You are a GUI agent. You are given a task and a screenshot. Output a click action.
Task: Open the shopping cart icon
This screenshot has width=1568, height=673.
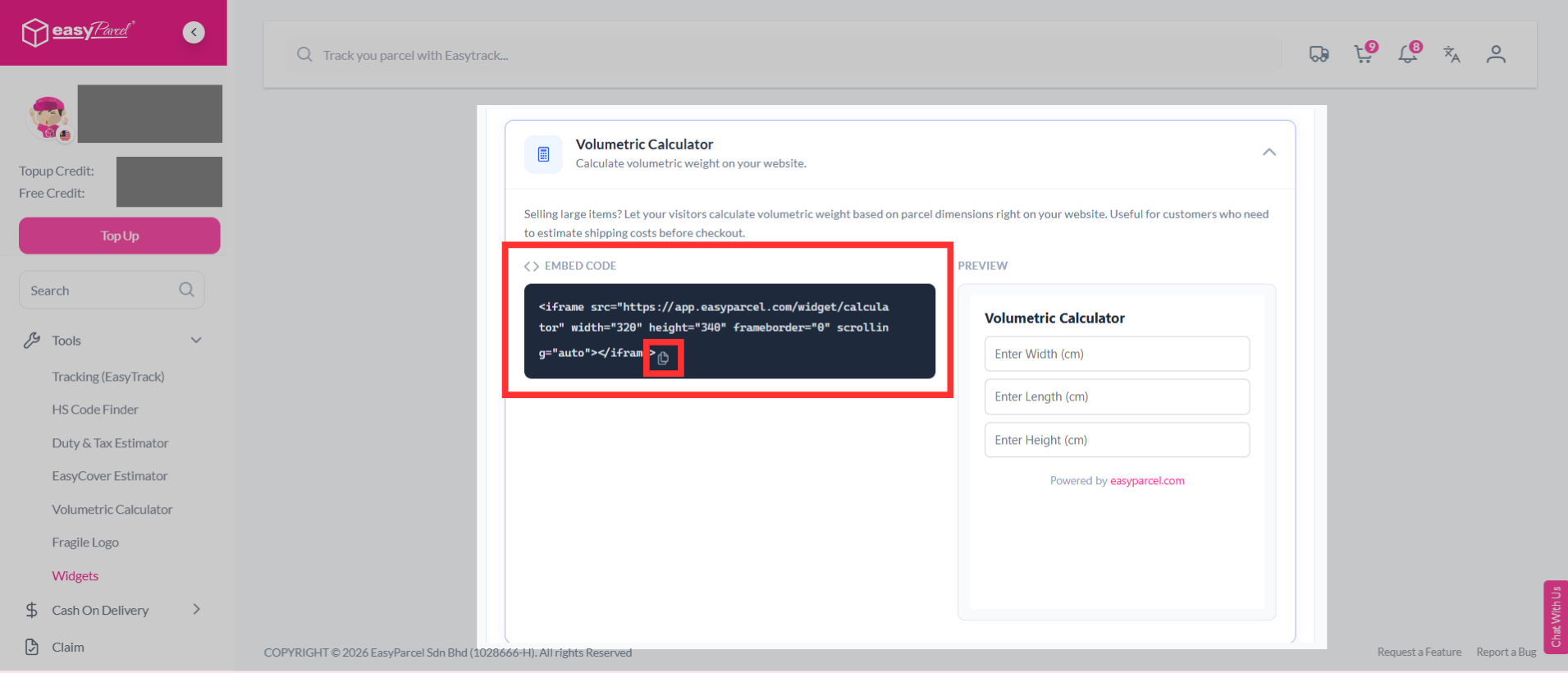(x=1364, y=54)
